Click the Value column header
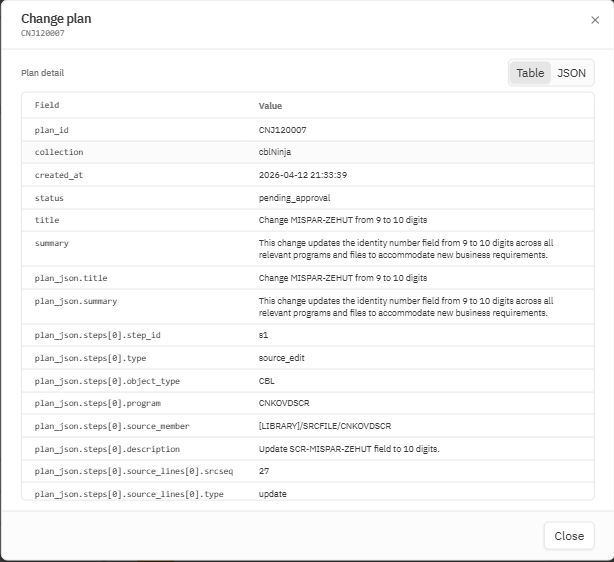The height and width of the screenshot is (562, 614). (270, 106)
